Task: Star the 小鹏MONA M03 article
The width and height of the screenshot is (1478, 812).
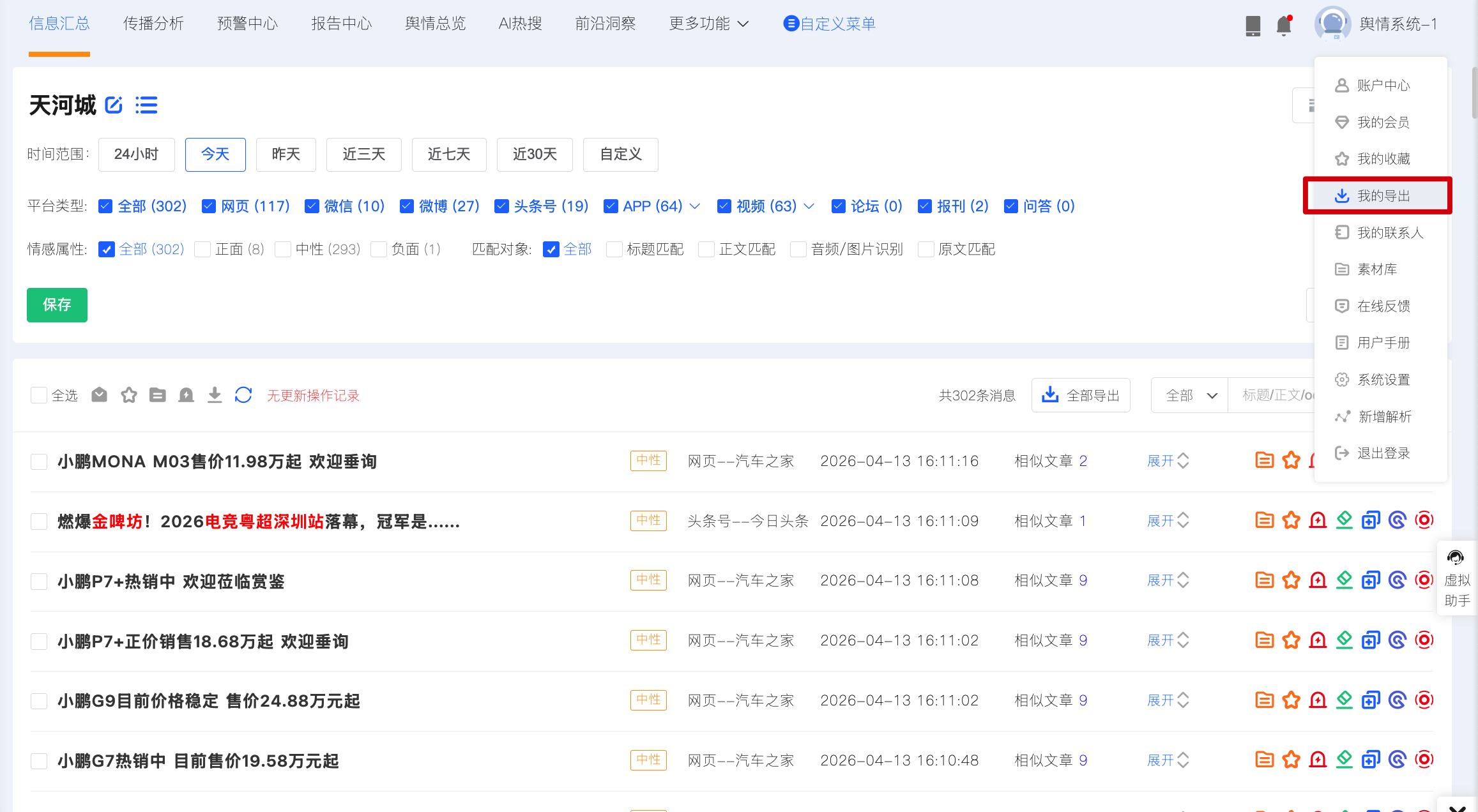Action: pyautogui.click(x=1291, y=460)
